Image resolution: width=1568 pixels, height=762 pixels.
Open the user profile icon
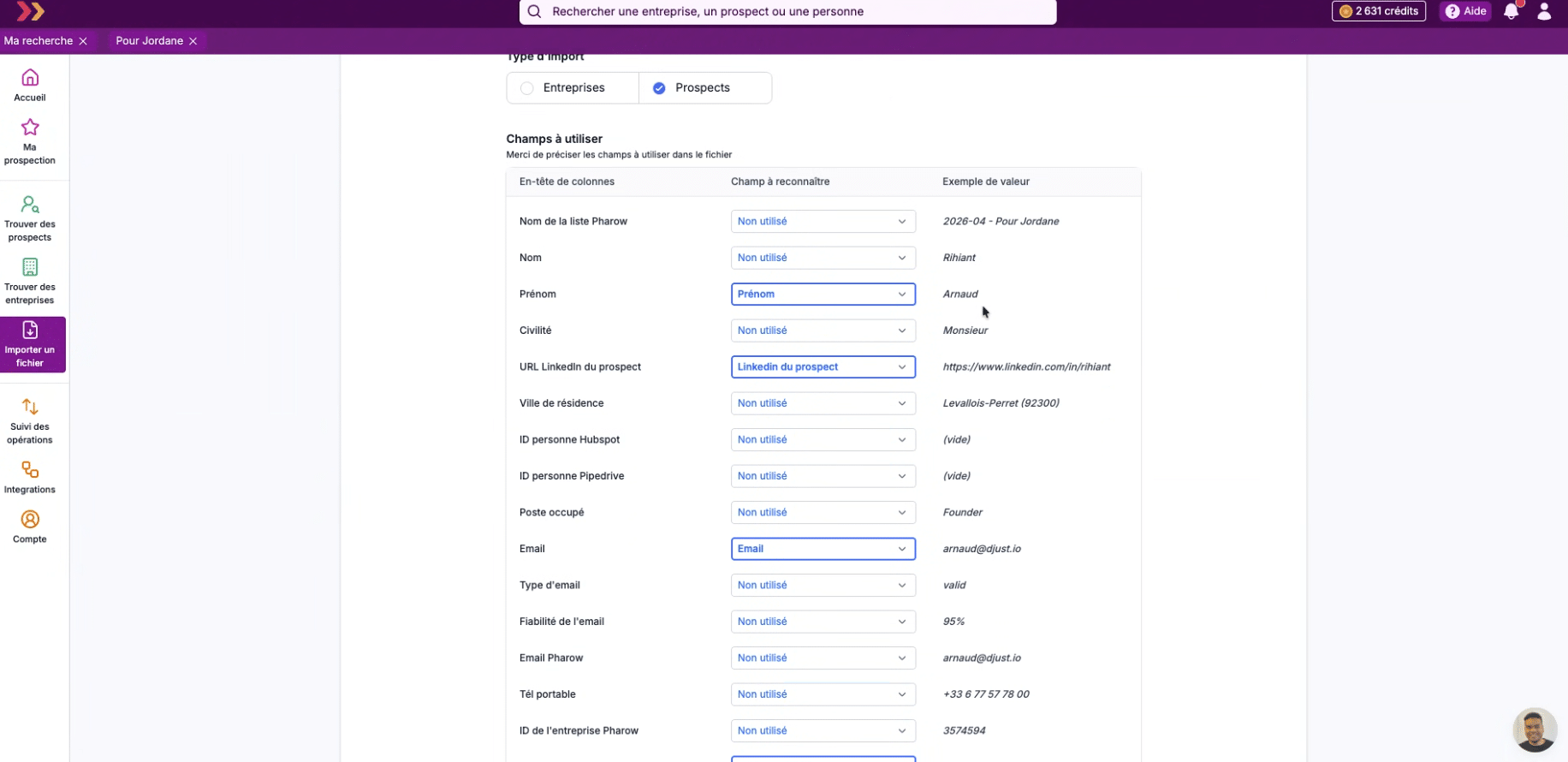[x=1544, y=11]
